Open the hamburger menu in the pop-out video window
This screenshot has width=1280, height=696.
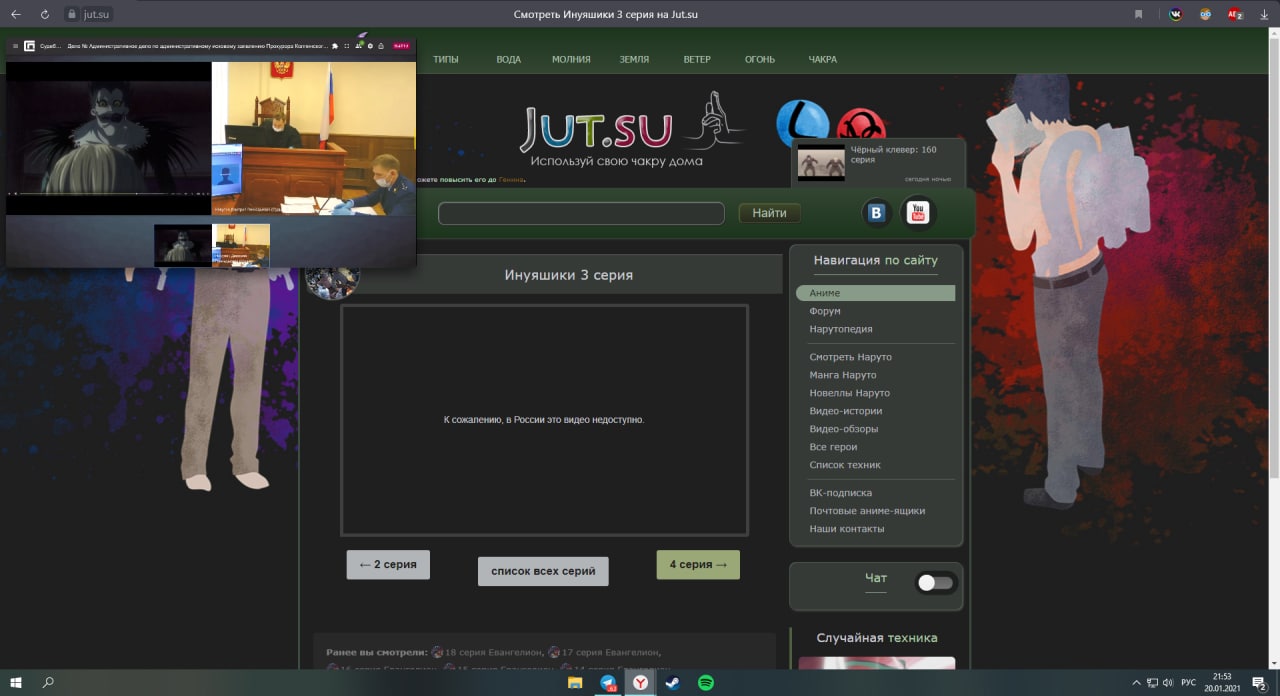click(x=15, y=46)
